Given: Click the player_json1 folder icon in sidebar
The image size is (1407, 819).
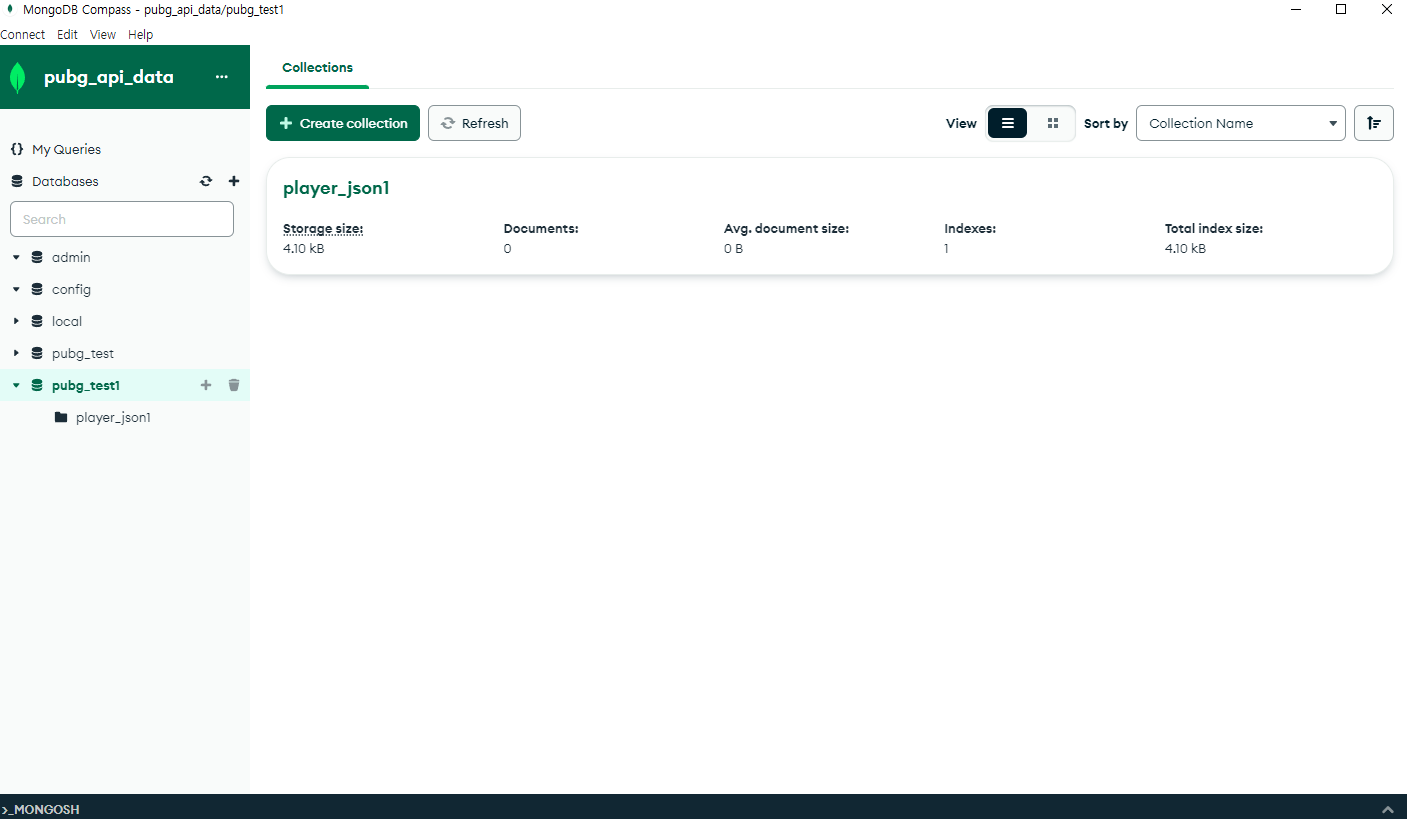Looking at the screenshot, I should pos(61,417).
